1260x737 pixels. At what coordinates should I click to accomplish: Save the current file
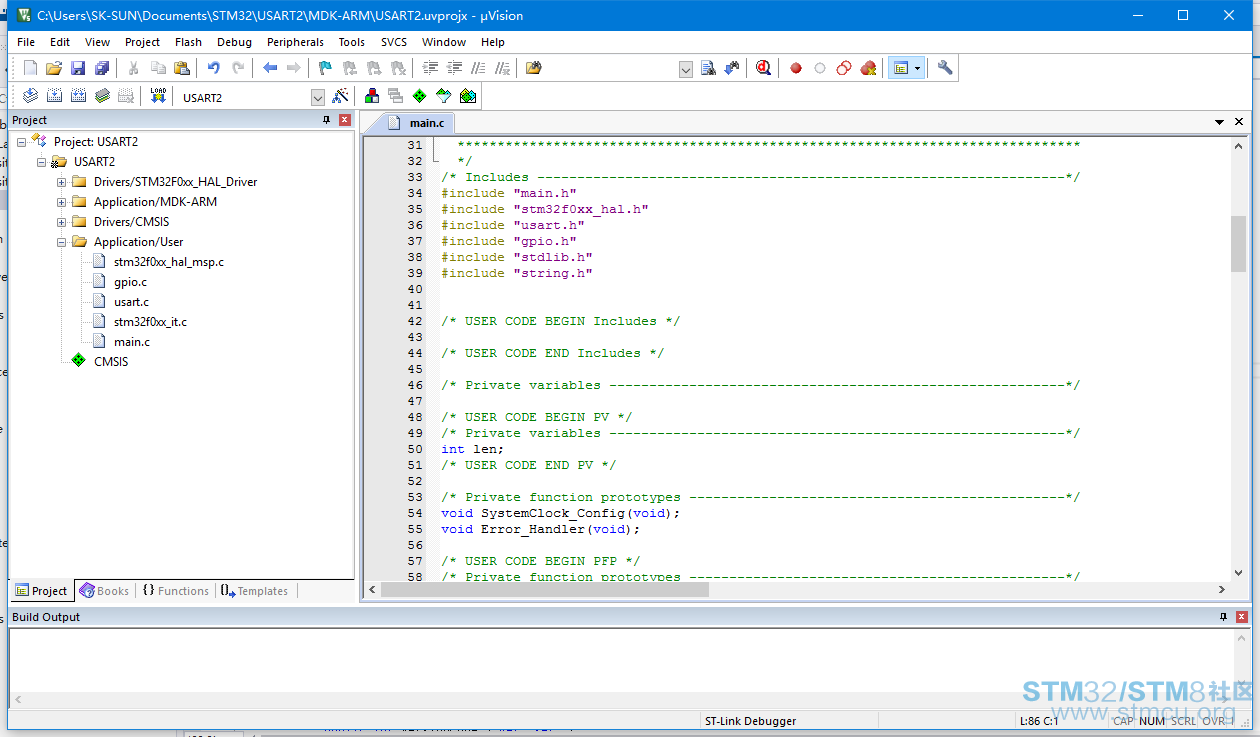[x=78, y=68]
